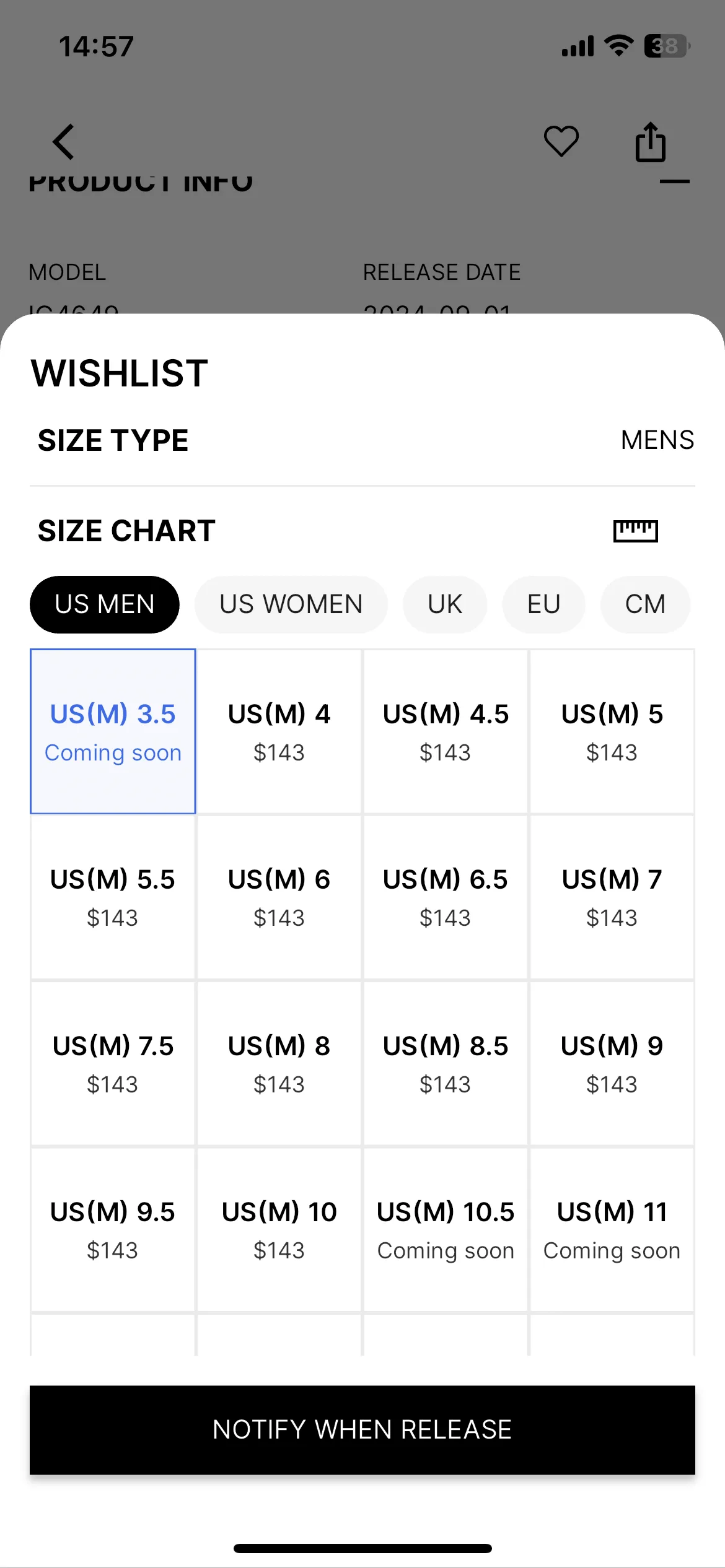725x1568 pixels.
Task: Tap the heart wishlist icon
Action: click(x=561, y=141)
